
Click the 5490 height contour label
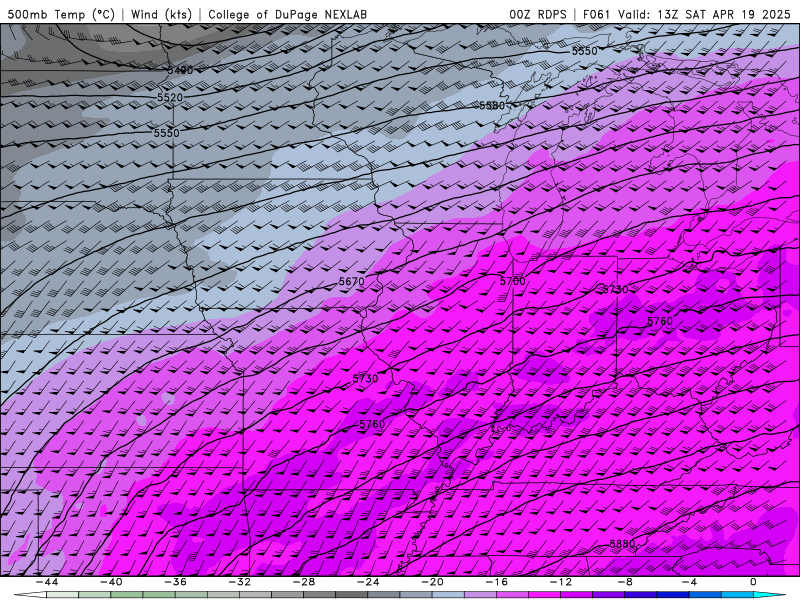181,70
